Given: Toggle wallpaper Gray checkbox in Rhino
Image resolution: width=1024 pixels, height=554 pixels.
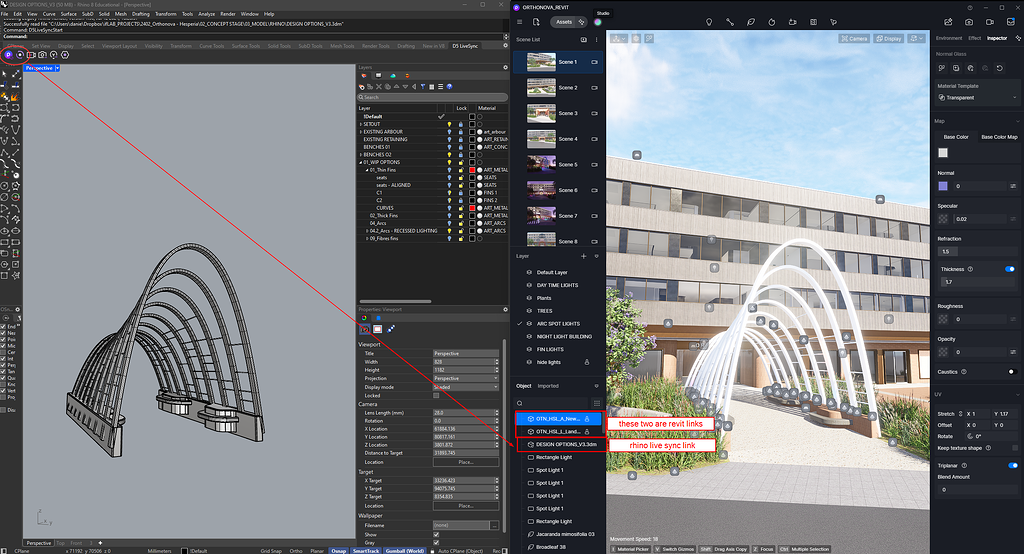Looking at the screenshot, I should coord(436,543).
